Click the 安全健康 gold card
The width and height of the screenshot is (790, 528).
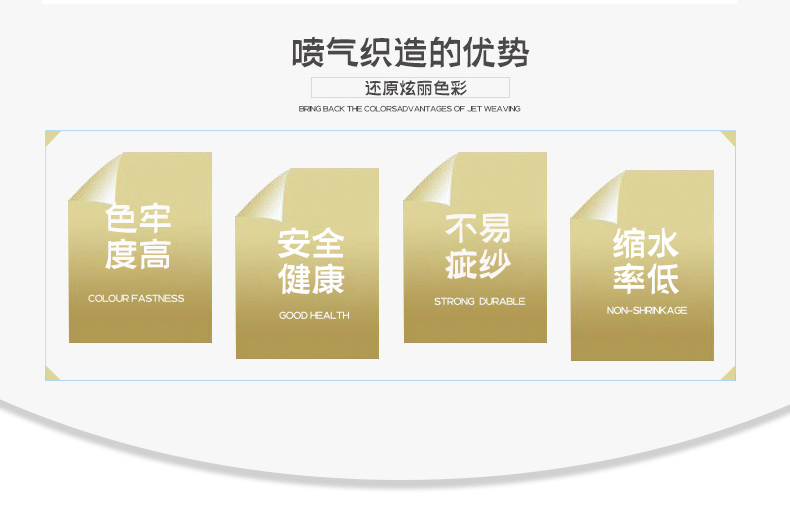(307, 263)
